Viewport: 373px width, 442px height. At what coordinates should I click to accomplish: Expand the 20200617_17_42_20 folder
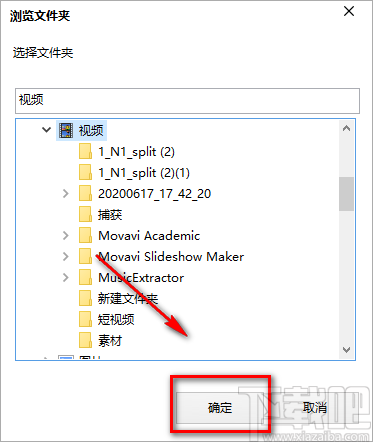66,193
